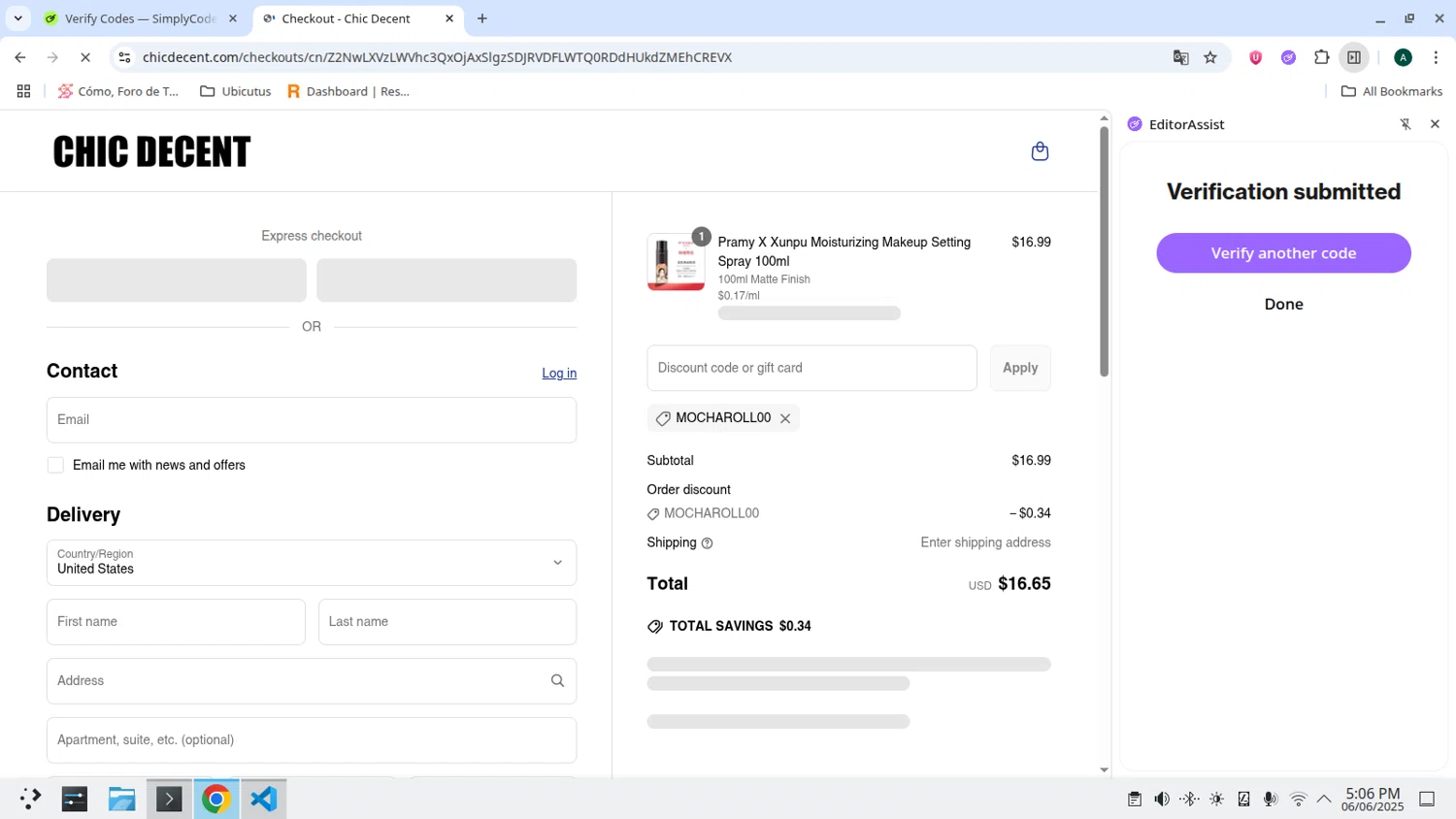Viewport: 1456px width, 819px height.
Task: Open the Wi-Fi network tray icon
Action: coord(1298,800)
